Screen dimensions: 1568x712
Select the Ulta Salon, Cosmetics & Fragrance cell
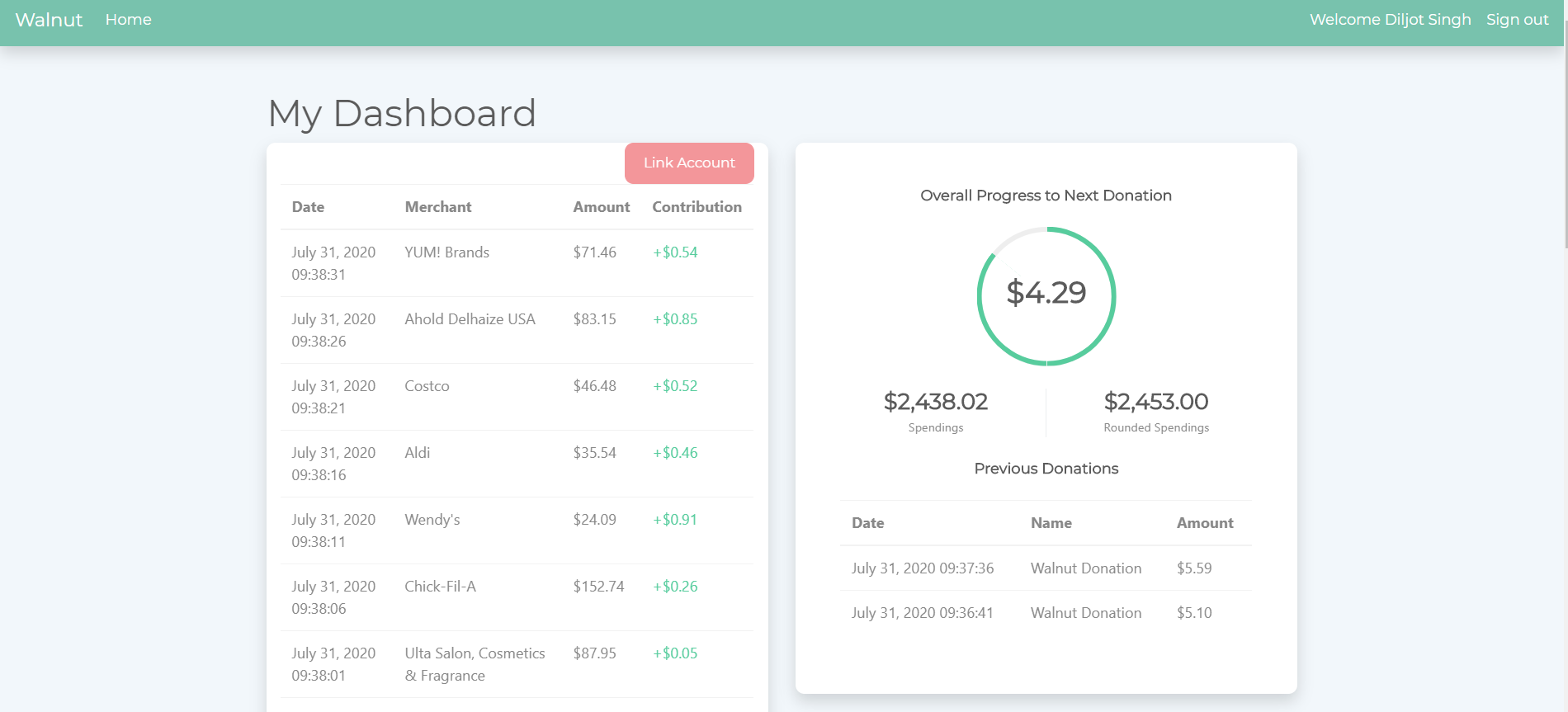(475, 664)
